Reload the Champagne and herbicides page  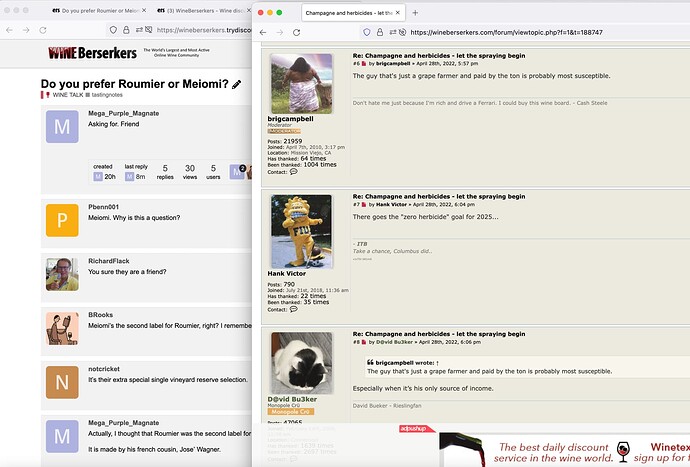tap(297, 32)
